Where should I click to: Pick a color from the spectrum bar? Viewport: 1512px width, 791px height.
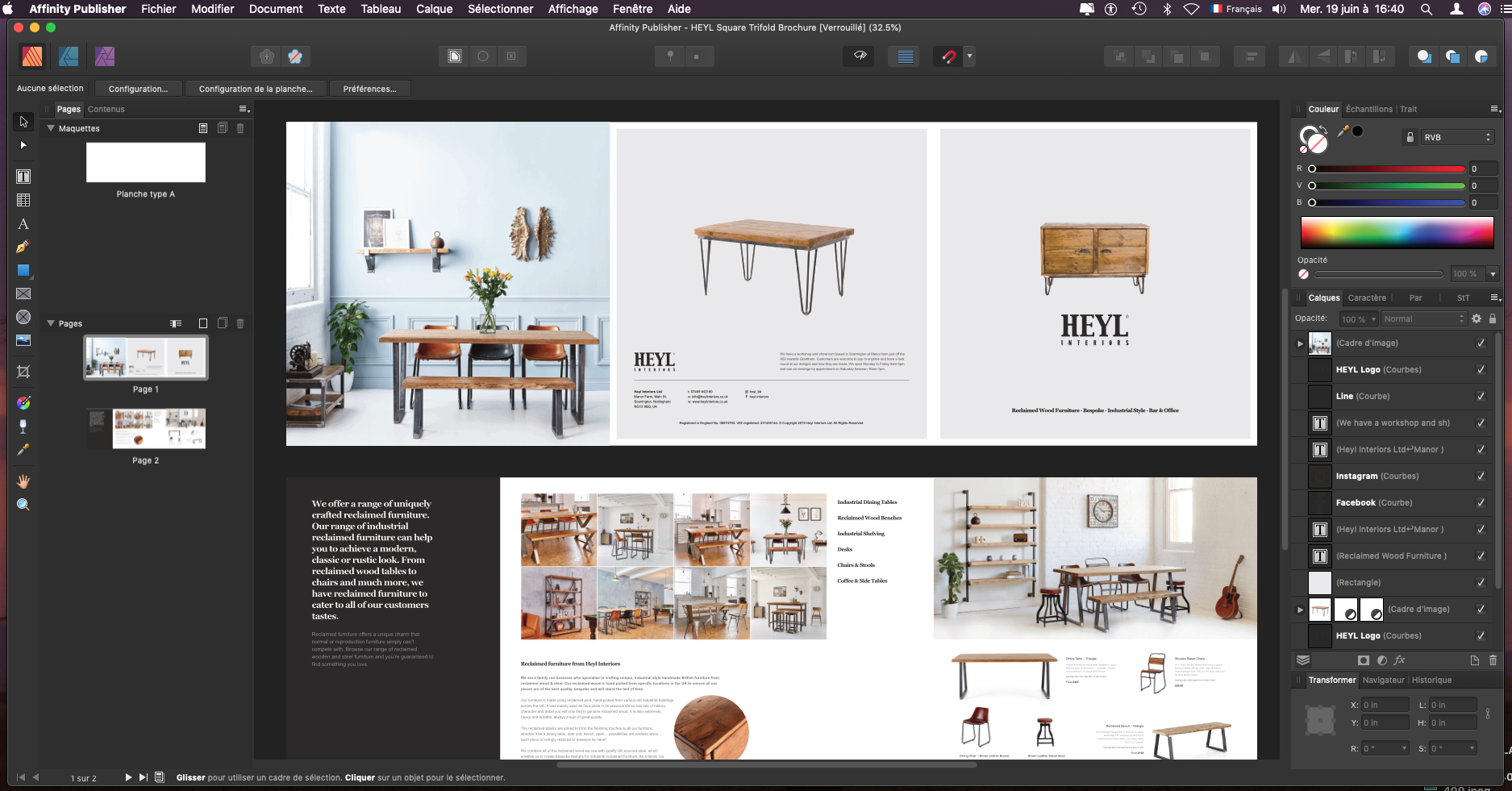coord(1397,232)
